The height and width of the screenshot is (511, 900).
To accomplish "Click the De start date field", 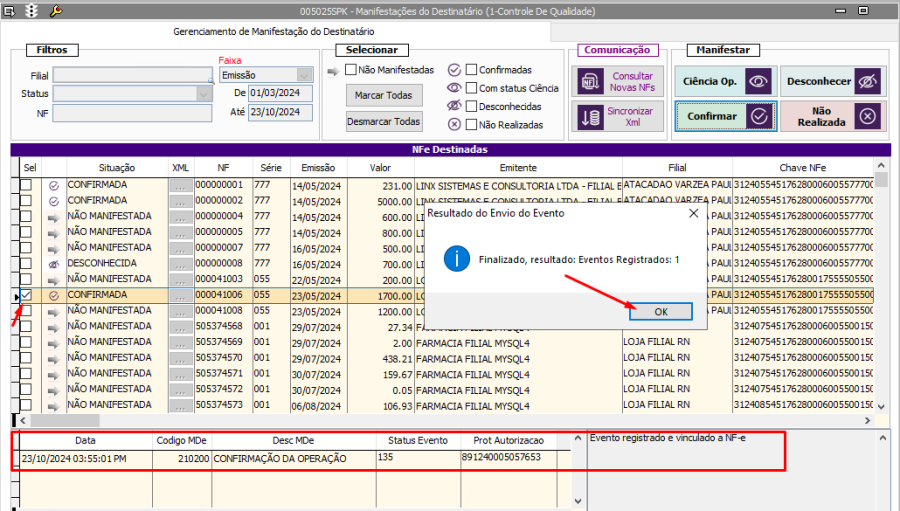I will 281,93.
